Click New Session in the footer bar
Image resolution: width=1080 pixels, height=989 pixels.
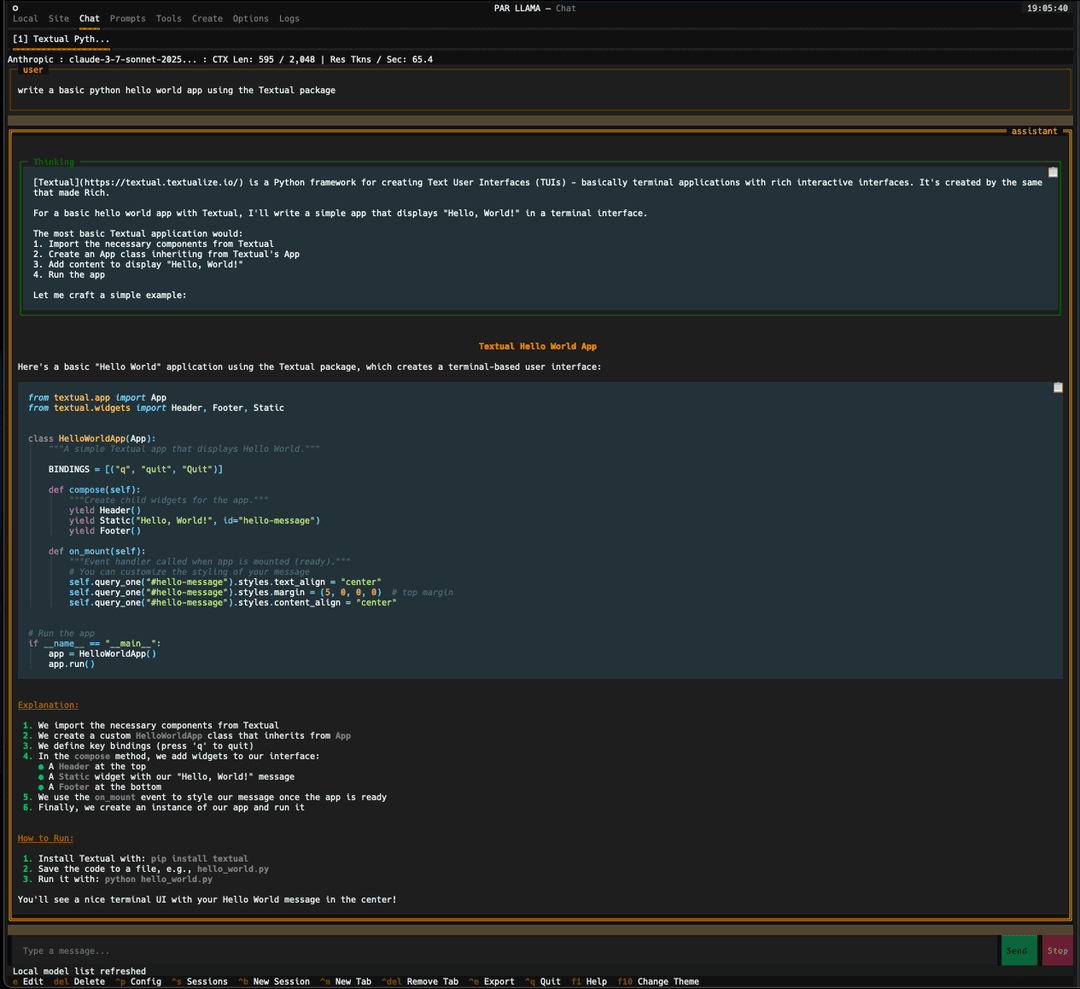coord(274,981)
